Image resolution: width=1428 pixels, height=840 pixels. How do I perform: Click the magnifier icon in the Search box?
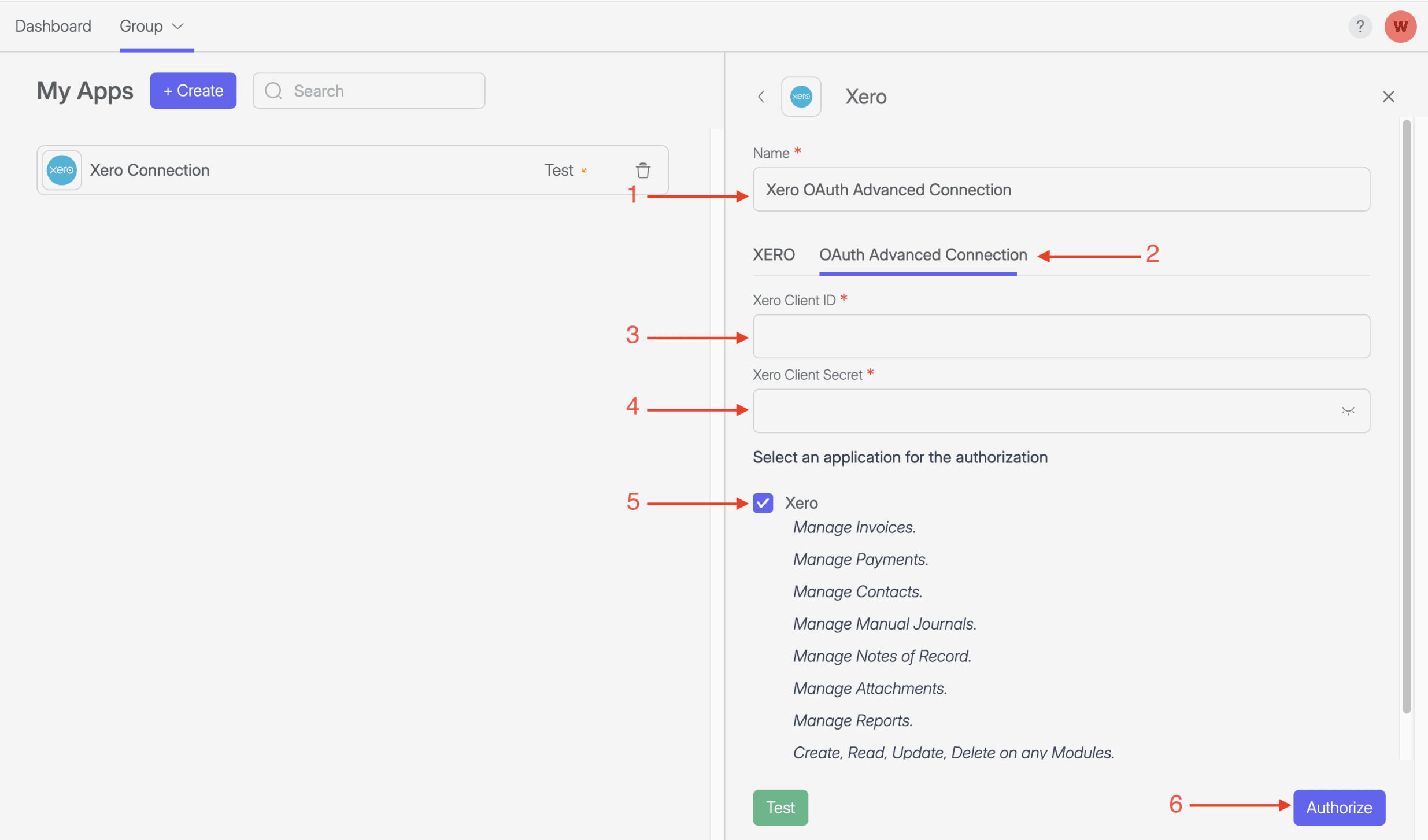click(273, 91)
